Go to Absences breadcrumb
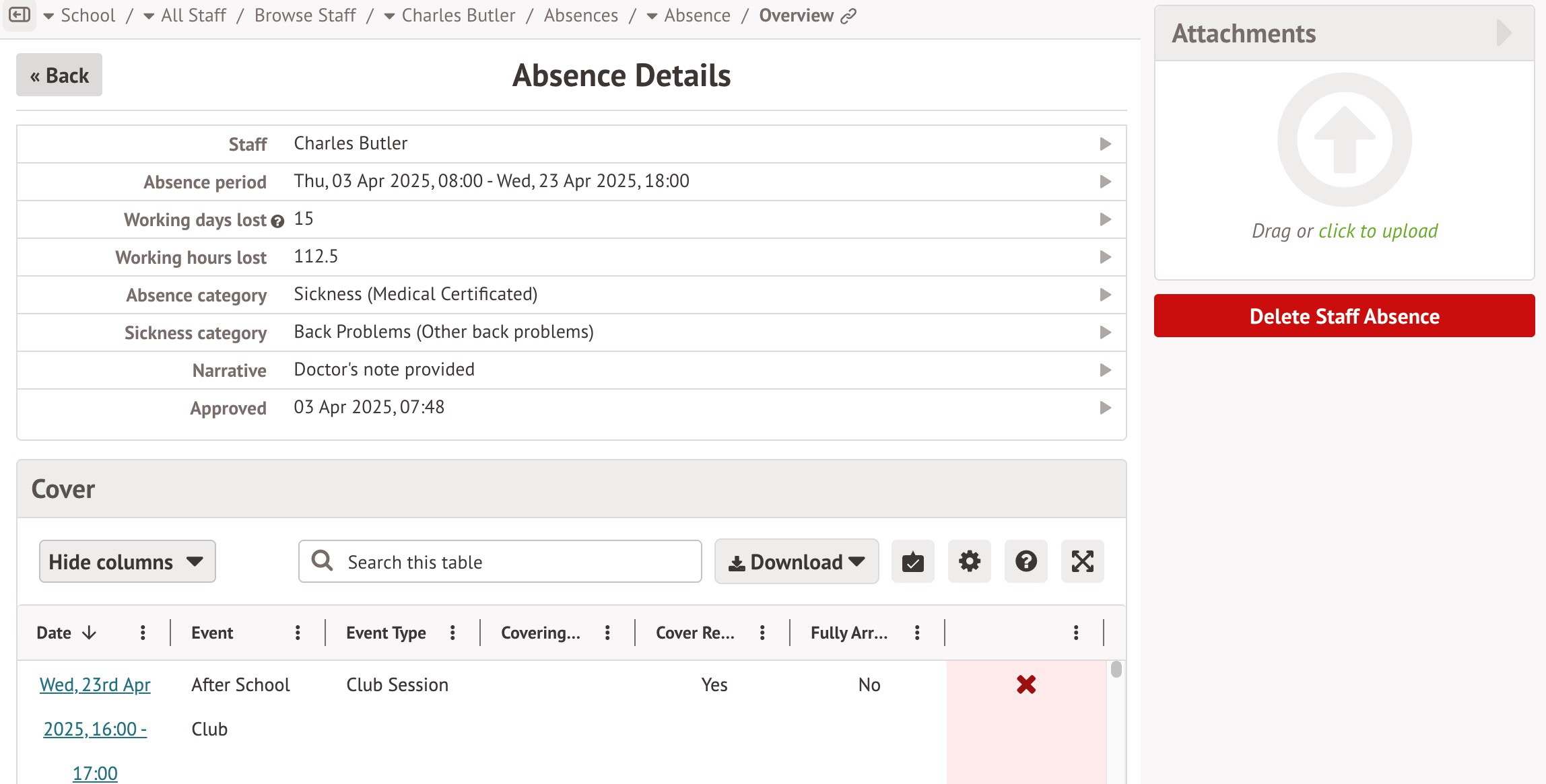 580,15
